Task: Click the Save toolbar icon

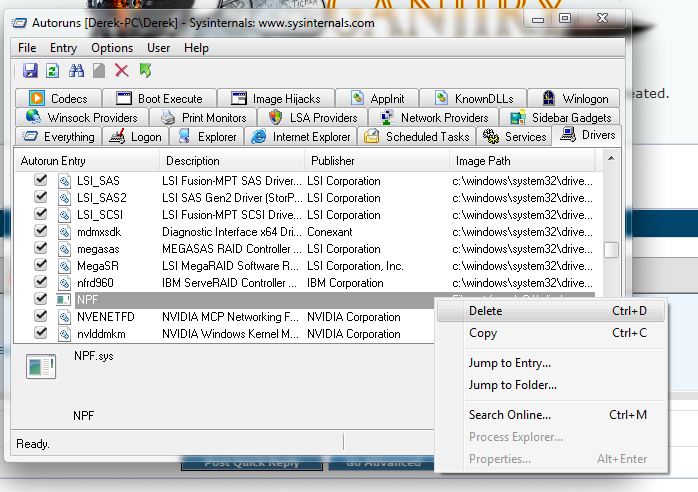Action: click(30, 70)
